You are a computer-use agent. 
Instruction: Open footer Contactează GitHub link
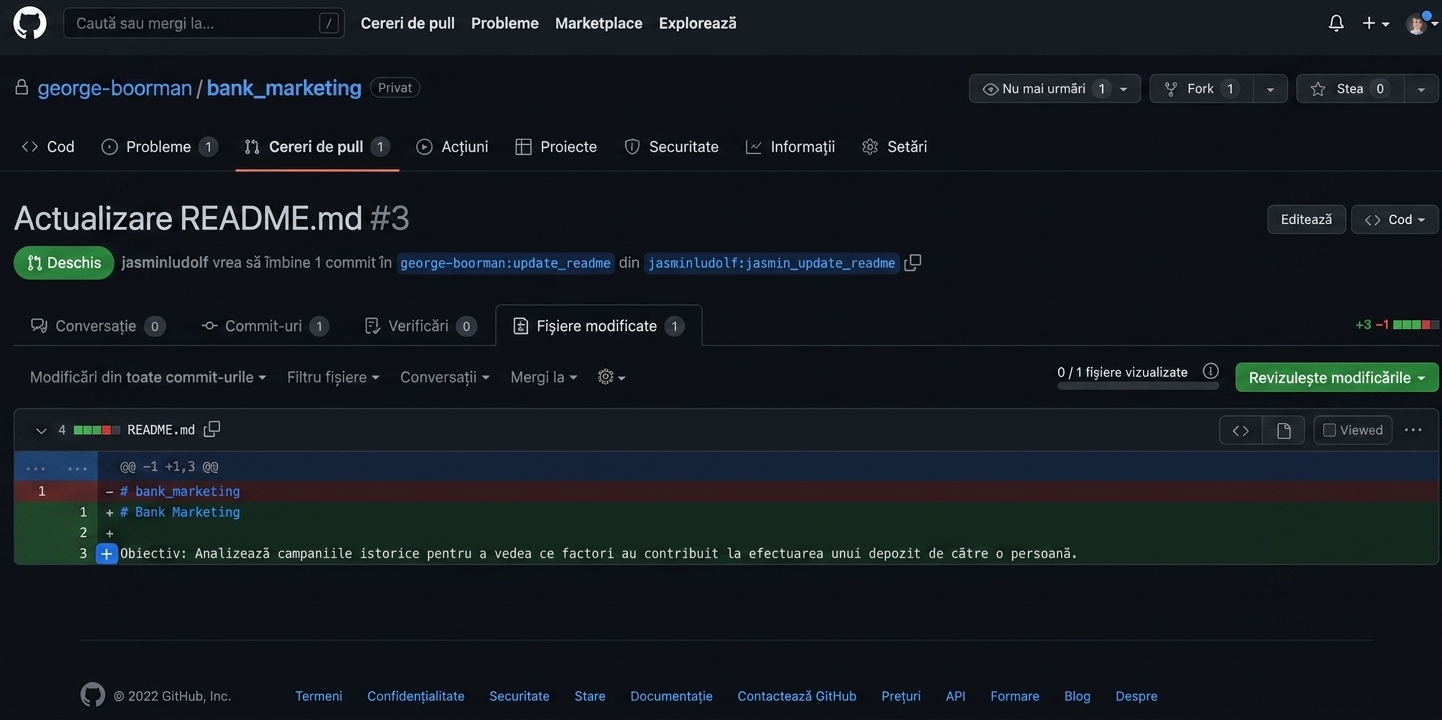coord(797,696)
